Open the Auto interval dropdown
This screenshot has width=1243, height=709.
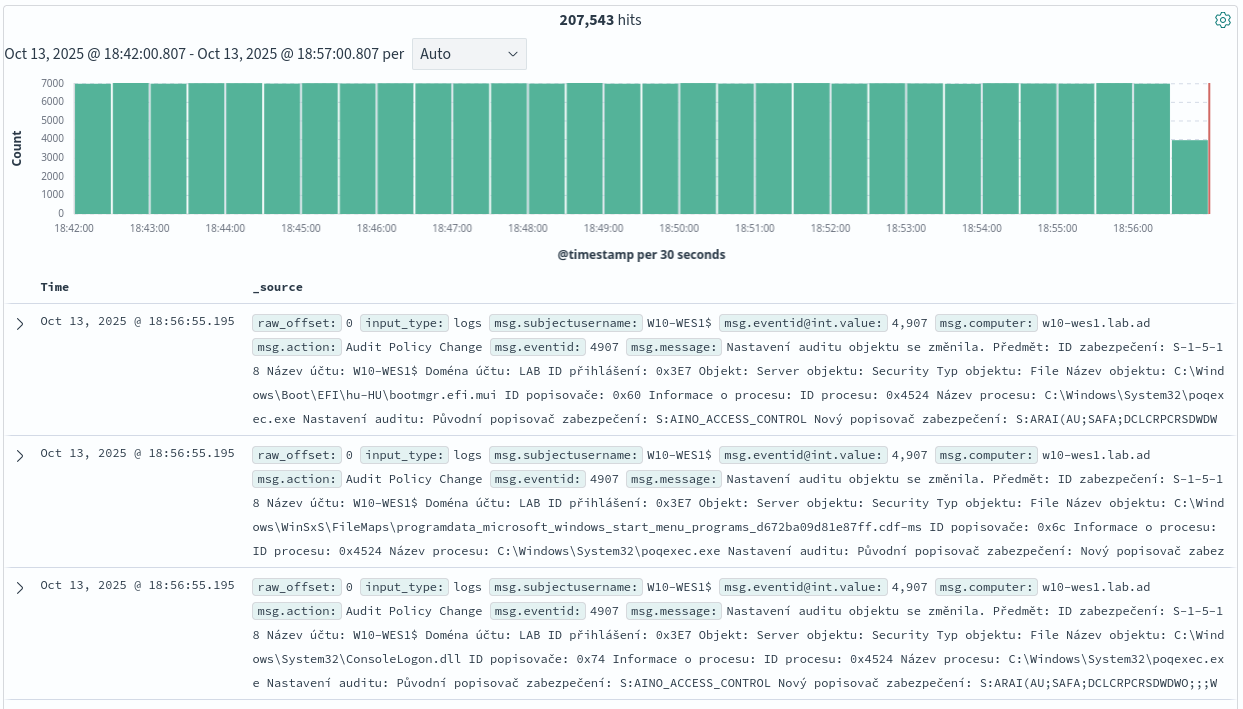[x=469, y=54]
